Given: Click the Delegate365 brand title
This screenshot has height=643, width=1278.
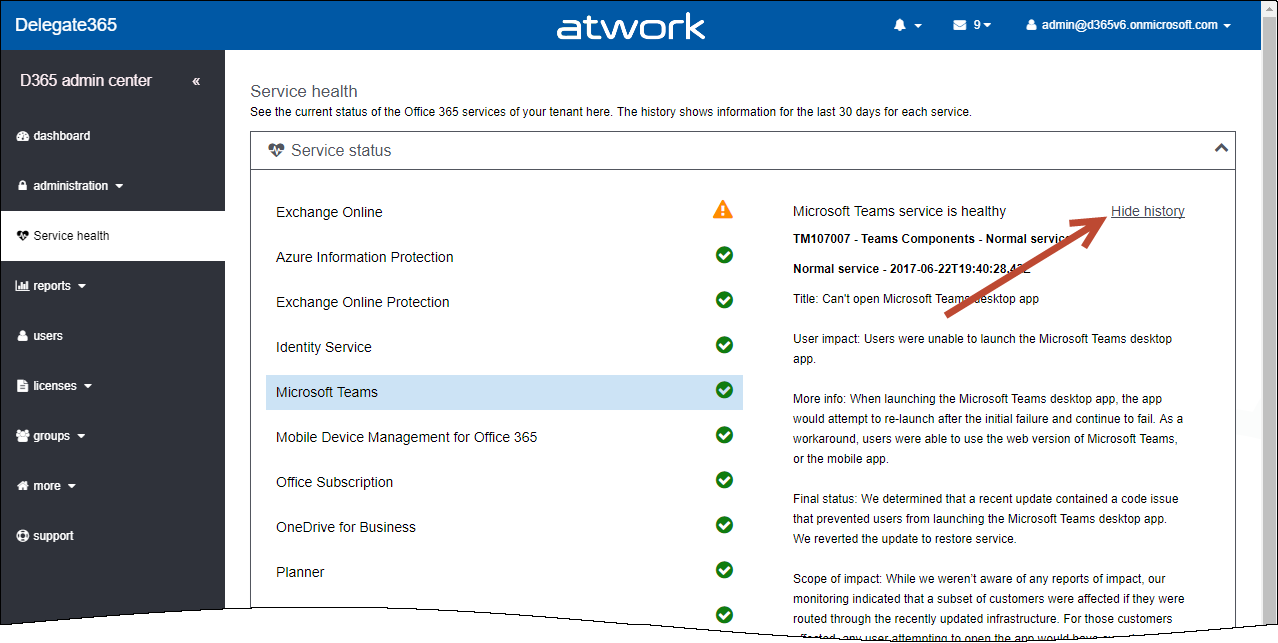Looking at the screenshot, I should click(66, 25).
